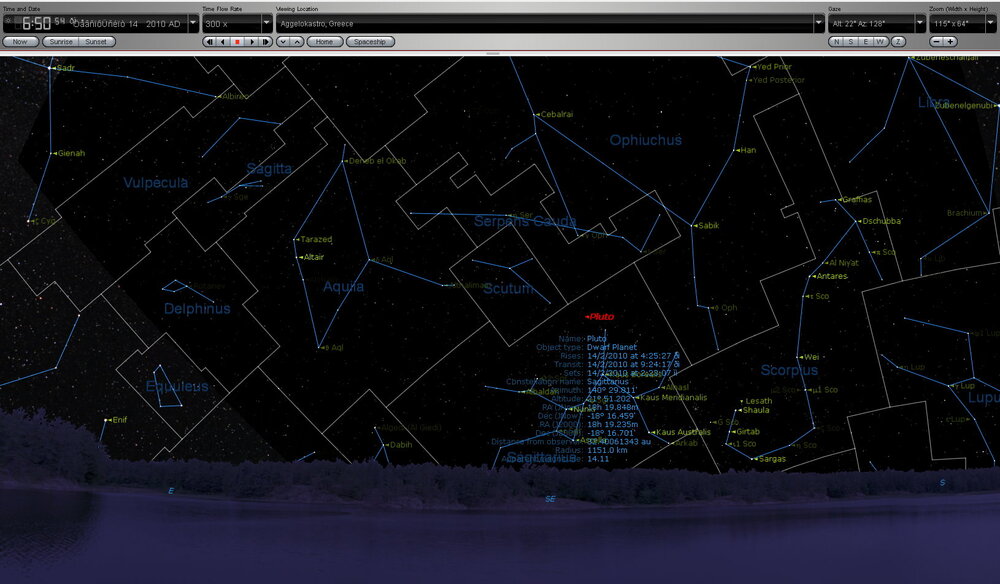Open the Time and Date dropdown
The width and height of the screenshot is (1000, 584).
pos(193,22)
